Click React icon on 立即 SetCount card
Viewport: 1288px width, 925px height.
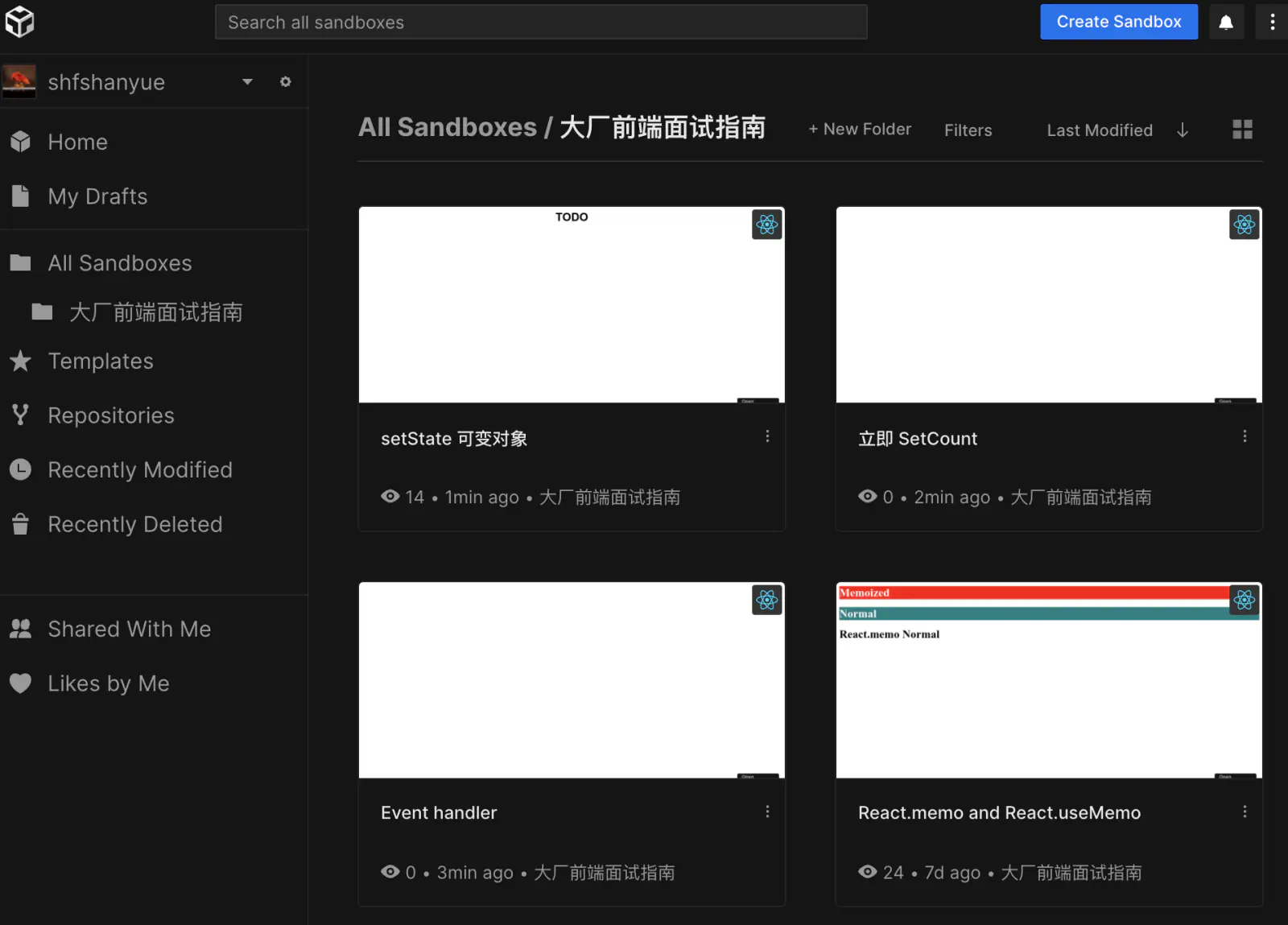(1245, 225)
